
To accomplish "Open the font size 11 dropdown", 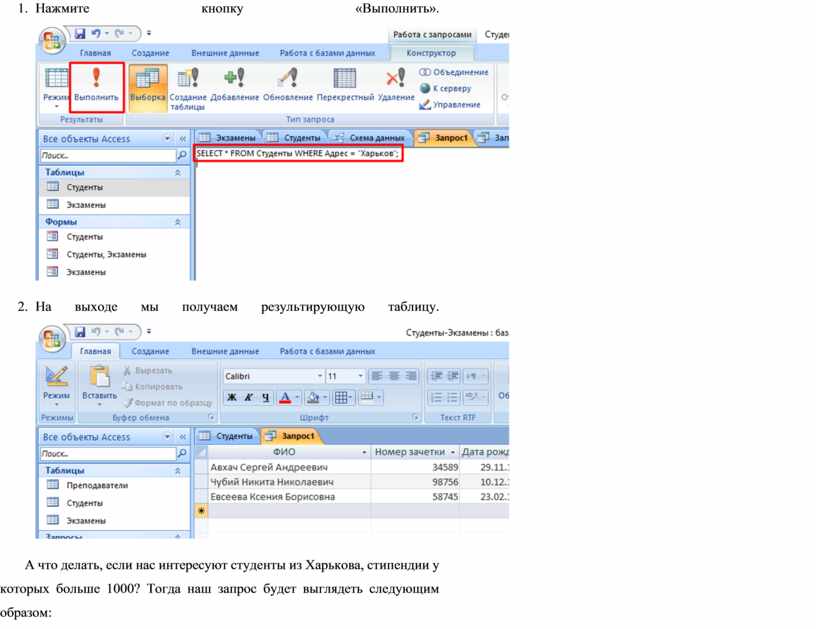I will pyautogui.click(x=360, y=376).
